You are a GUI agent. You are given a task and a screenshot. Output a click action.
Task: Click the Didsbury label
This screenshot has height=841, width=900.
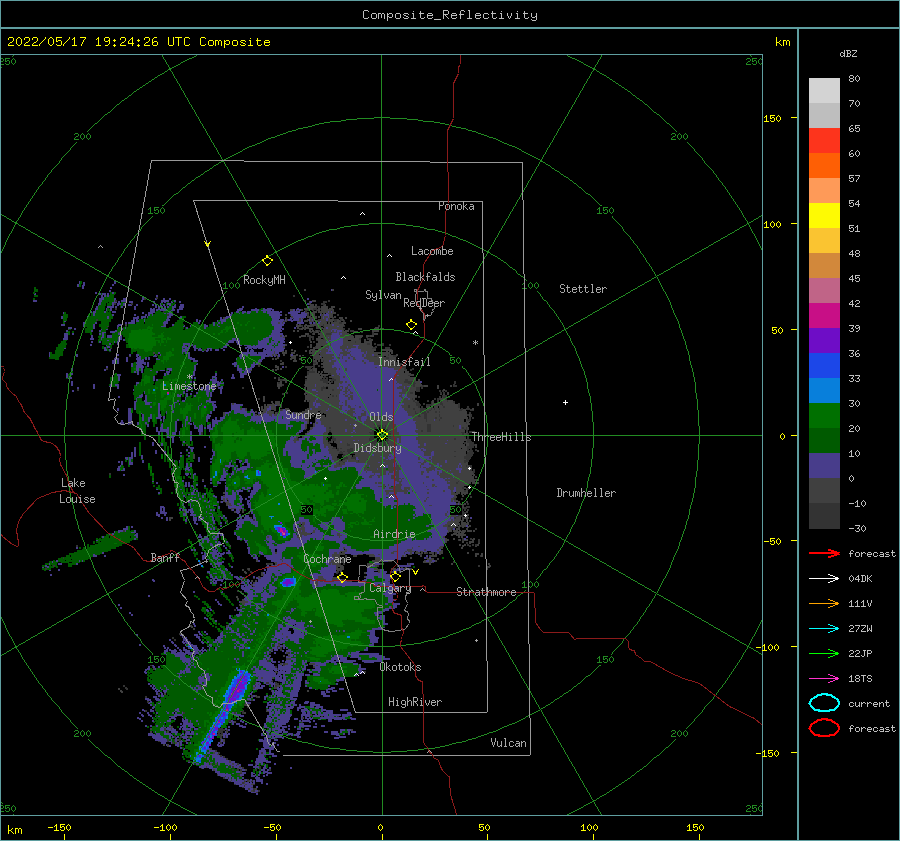point(377,448)
